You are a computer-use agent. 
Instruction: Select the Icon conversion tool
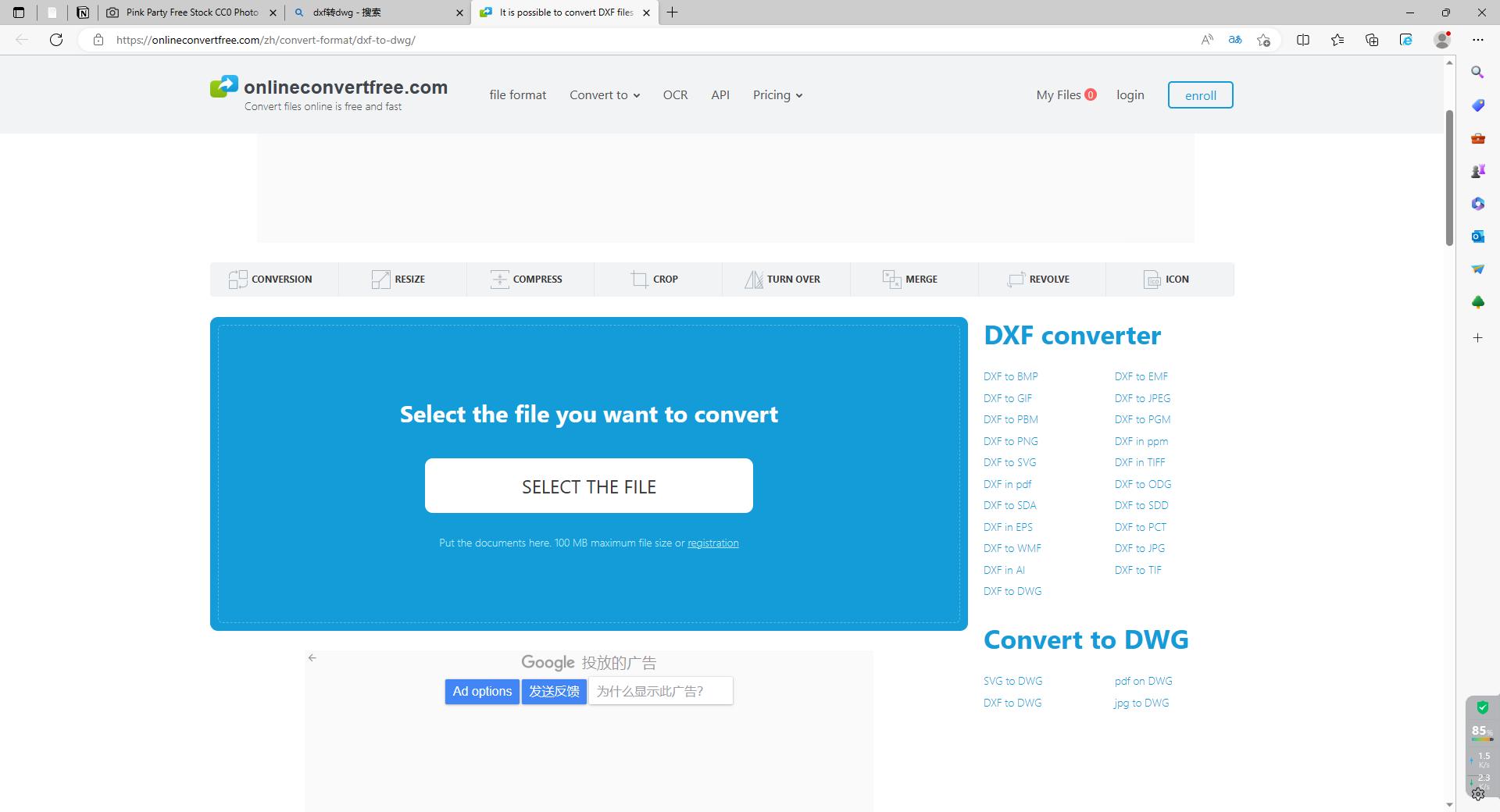pyautogui.click(x=1152, y=279)
